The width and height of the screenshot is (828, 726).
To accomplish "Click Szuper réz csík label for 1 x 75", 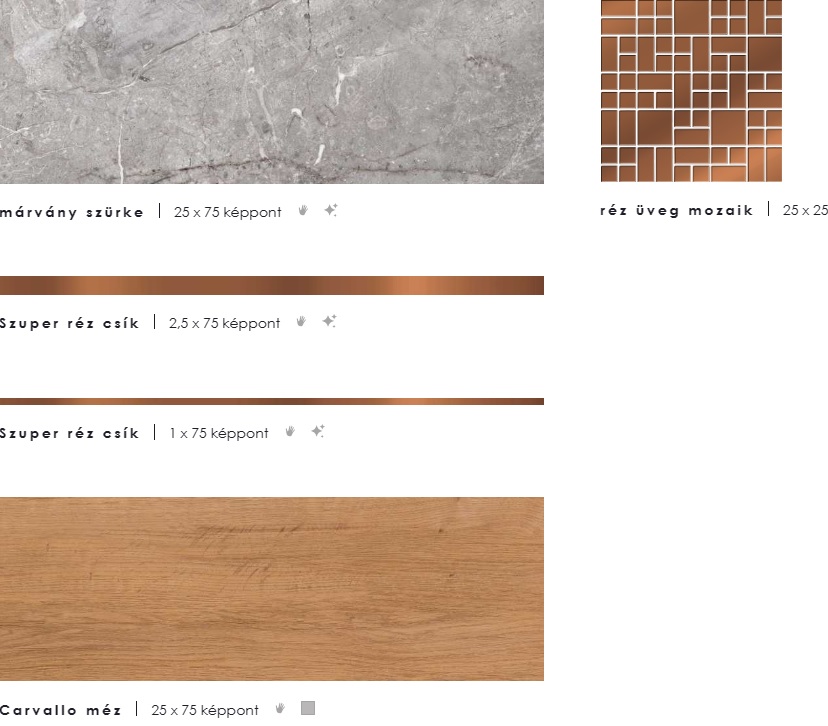I will pos(69,433).
